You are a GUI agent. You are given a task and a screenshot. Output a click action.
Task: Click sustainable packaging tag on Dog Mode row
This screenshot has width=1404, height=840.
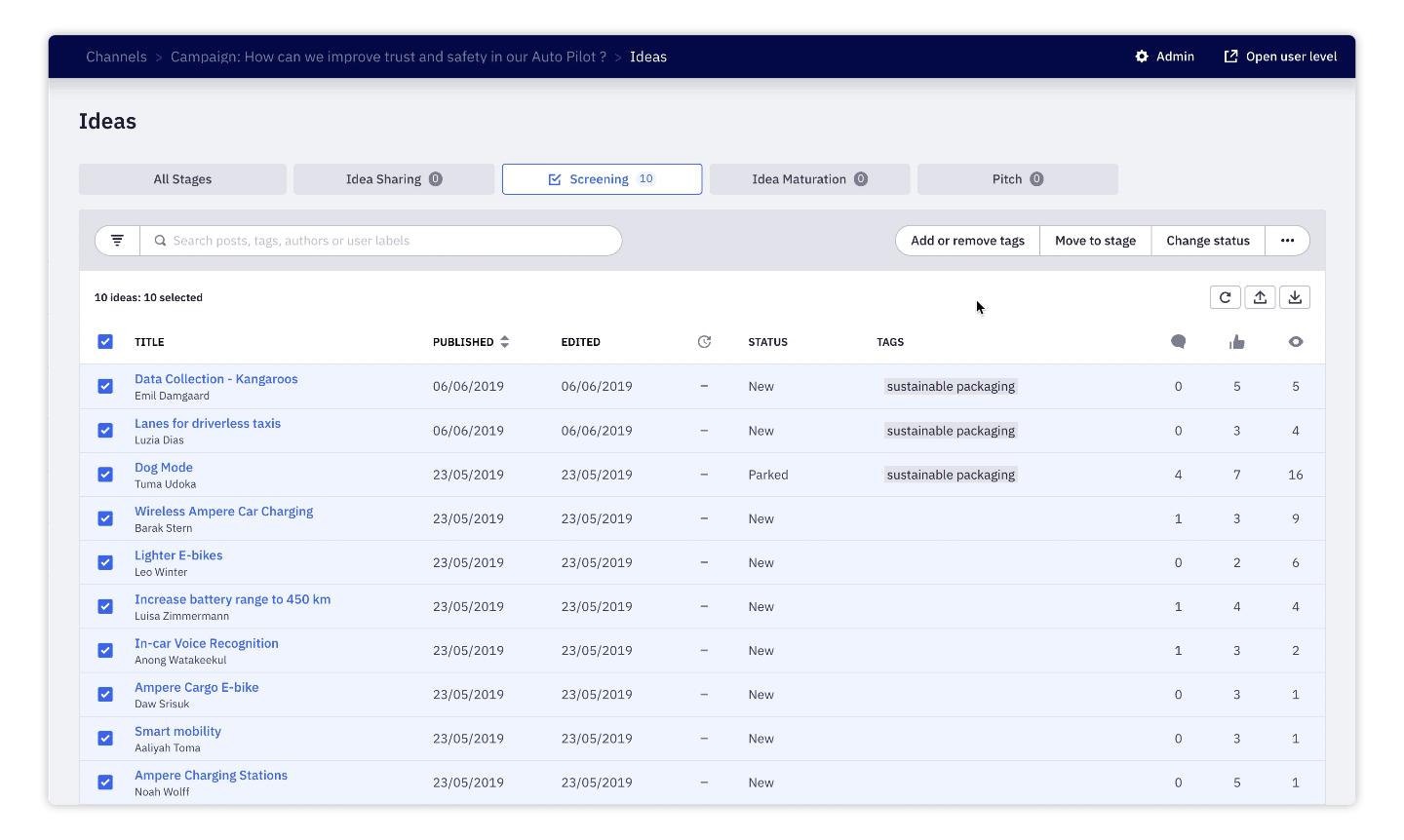coord(951,475)
